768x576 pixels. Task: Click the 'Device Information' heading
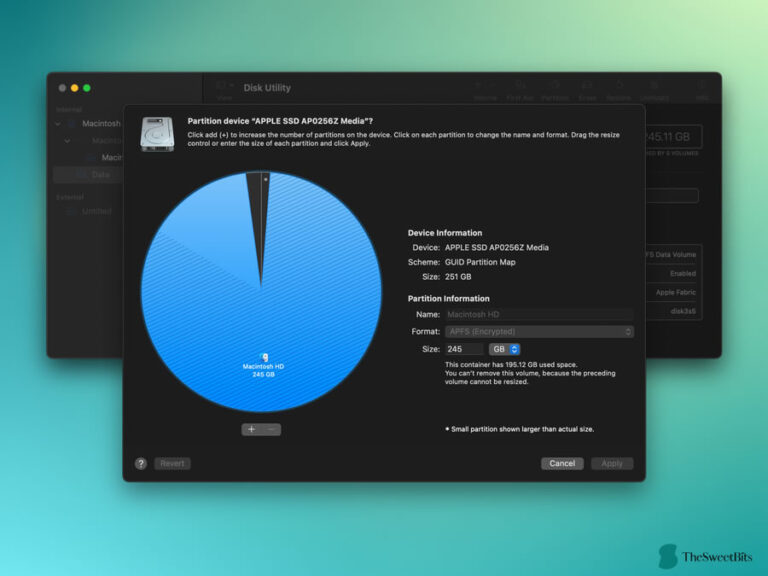[445, 233]
